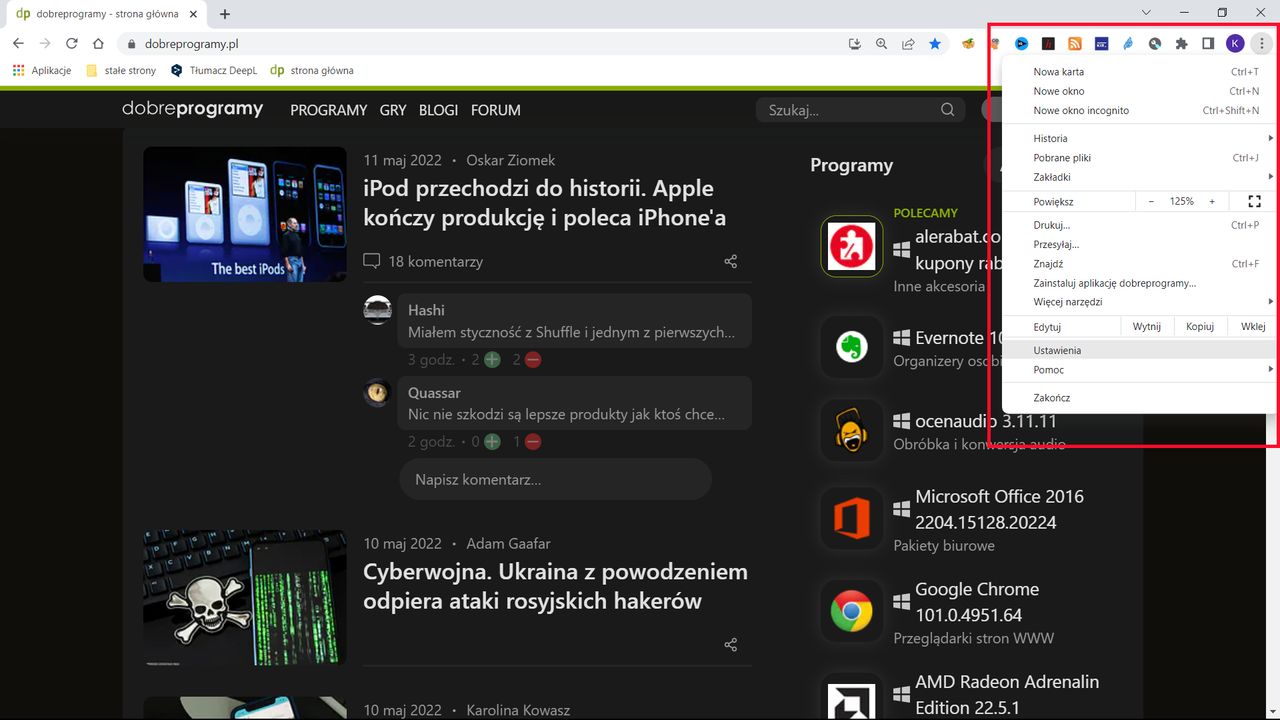Give a plus vote to Hashi's comment

point(491,359)
